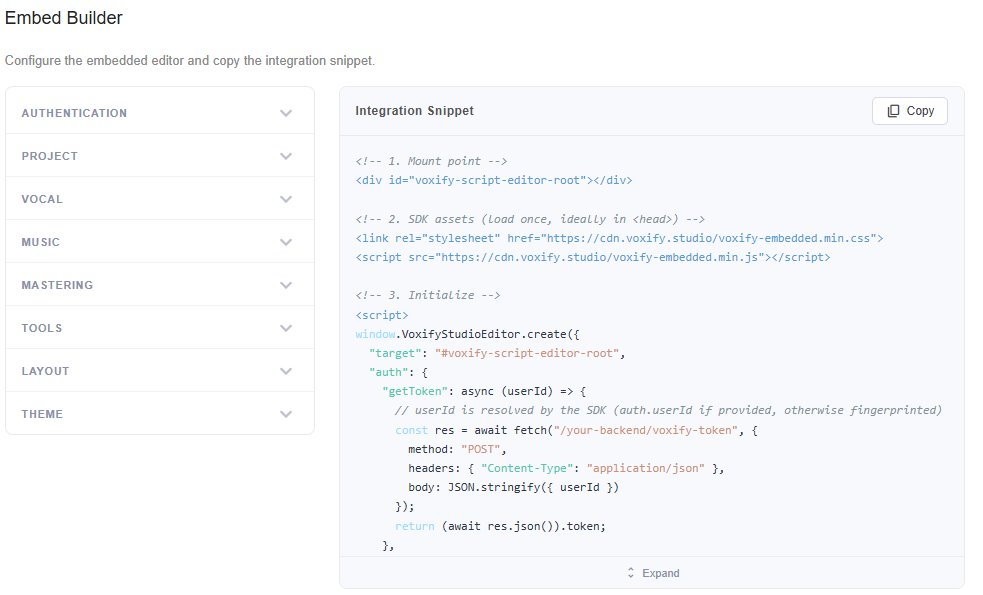Click the 'Configure the embedded editor' description
The height and width of the screenshot is (595, 983).
[190, 61]
